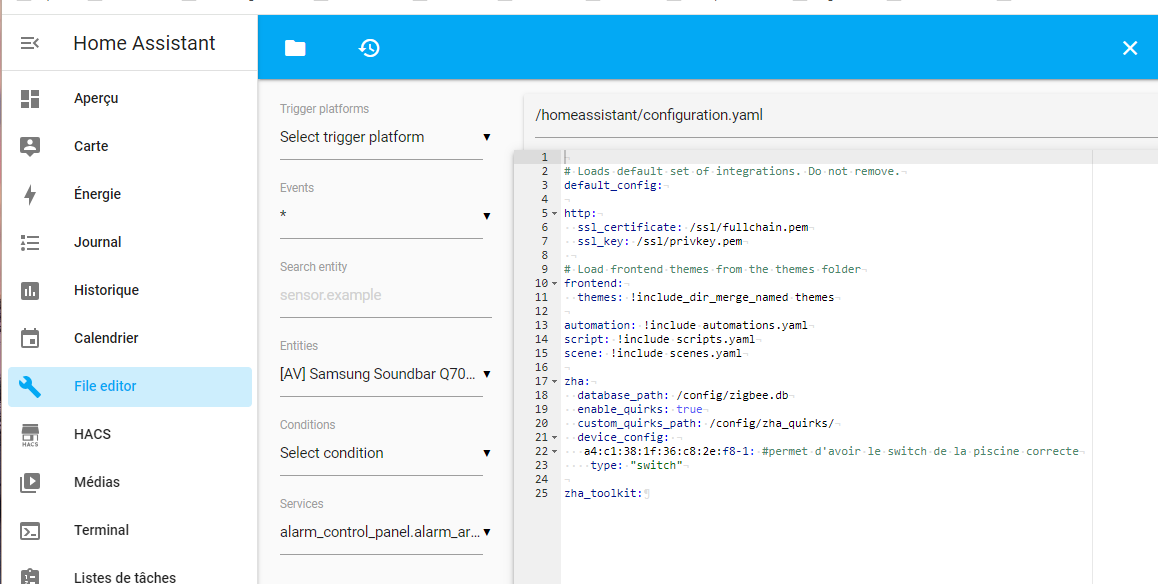Collapse the http: block at line 5
The height and width of the screenshot is (584, 1158).
[555, 213]
